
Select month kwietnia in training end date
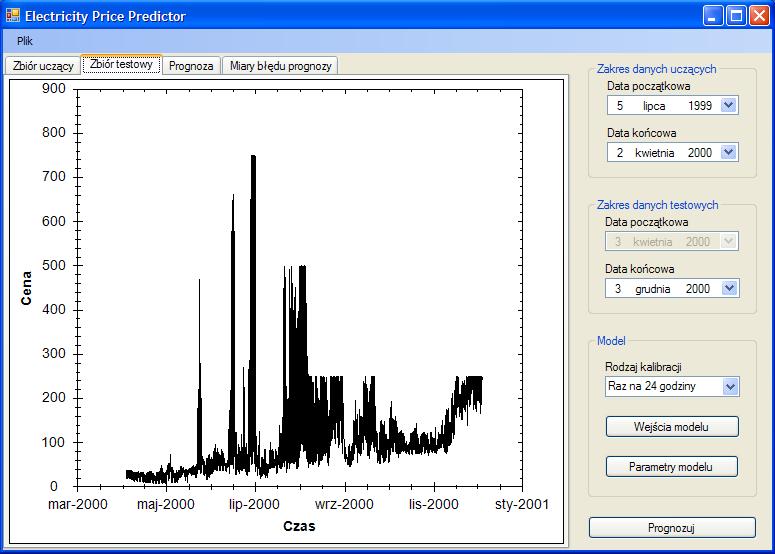[654, 153]
